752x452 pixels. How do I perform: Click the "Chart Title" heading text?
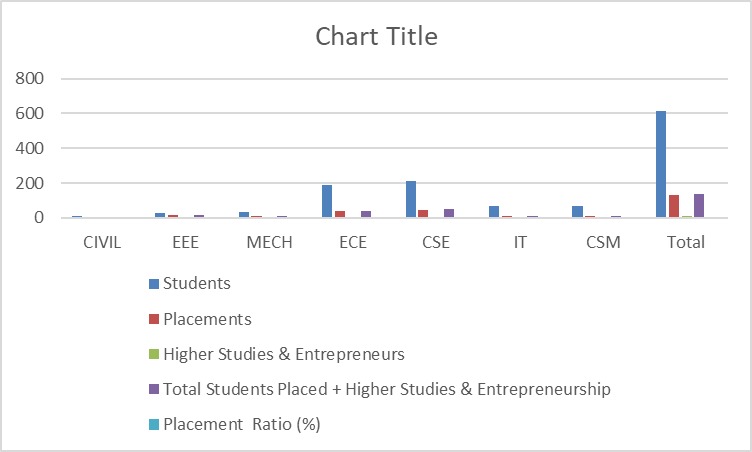click(x=376, y=37)
